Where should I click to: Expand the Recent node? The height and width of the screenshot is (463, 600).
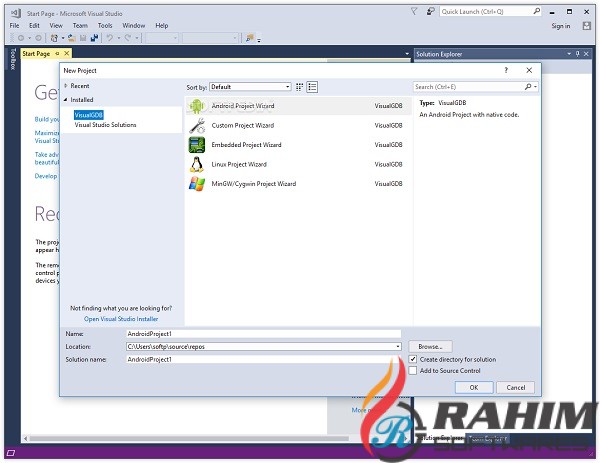tap(66, 86)
